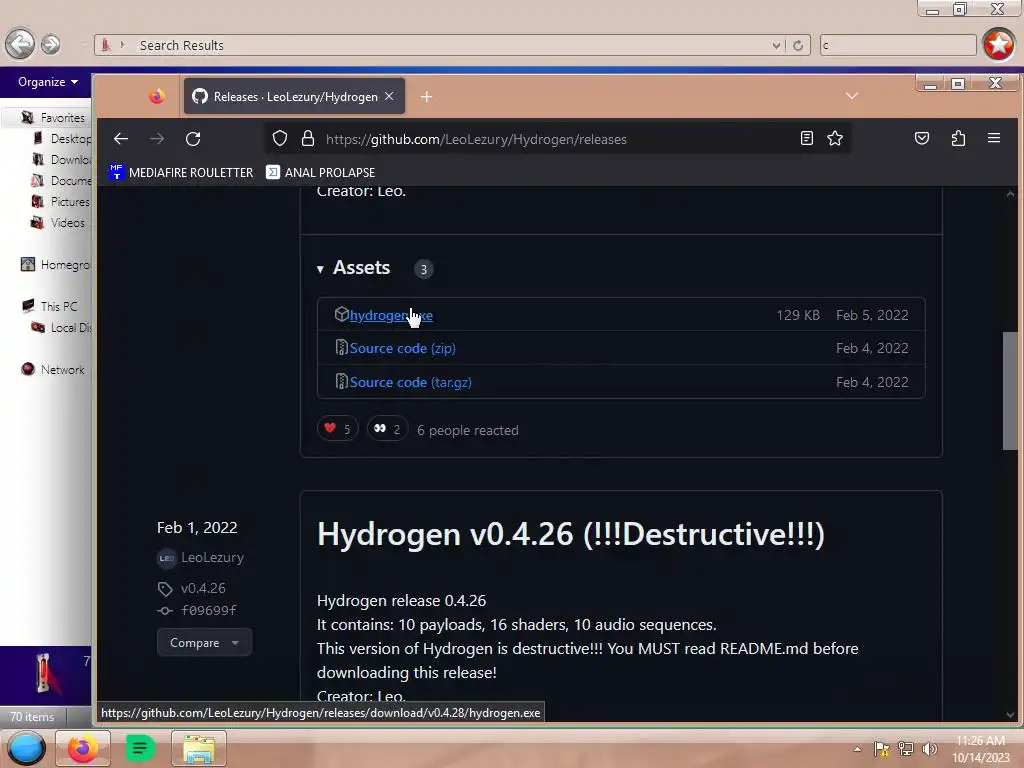Screen dimensions: 1024x768
Task: Bookmark this page with star icon
Action: [835, 138]
